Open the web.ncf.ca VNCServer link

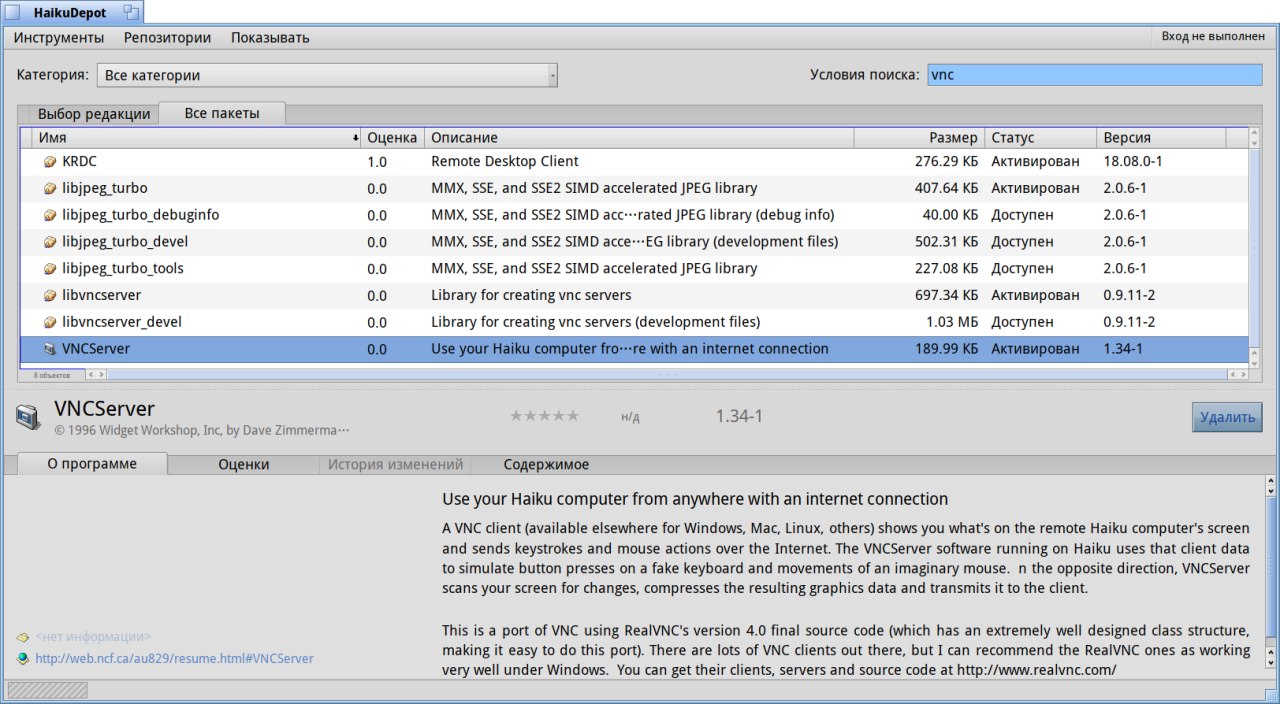click(174, 658)
